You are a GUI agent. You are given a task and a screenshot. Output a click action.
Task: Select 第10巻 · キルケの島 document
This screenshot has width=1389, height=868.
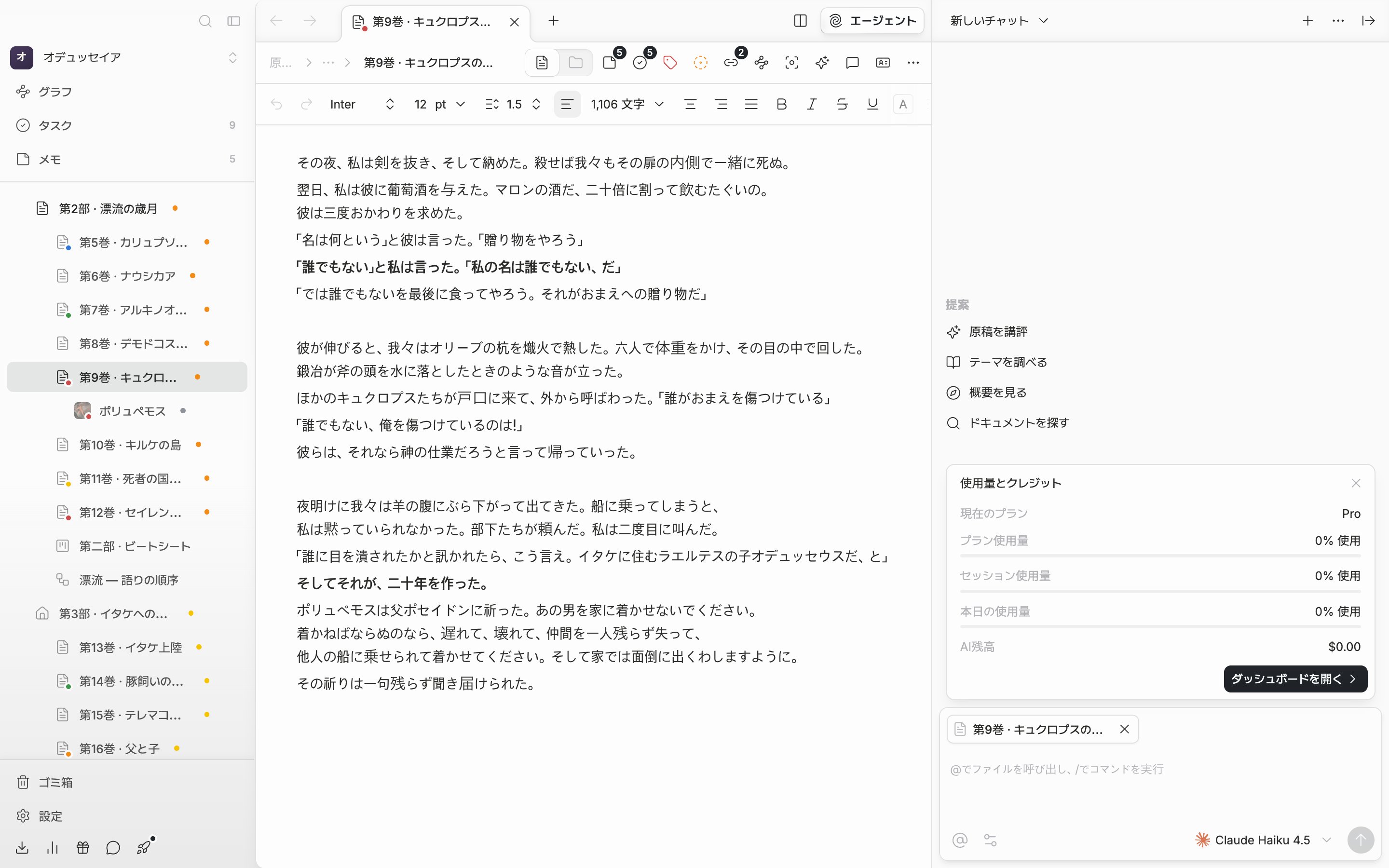(127, 445)
